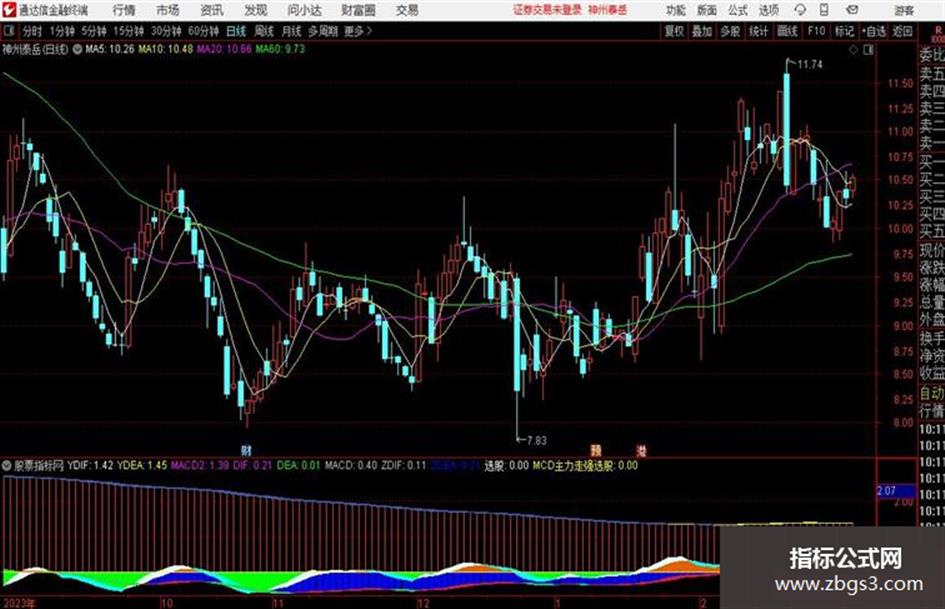
Task: Click 证券交易未登录 login link
Action: [x=547, y=10]
